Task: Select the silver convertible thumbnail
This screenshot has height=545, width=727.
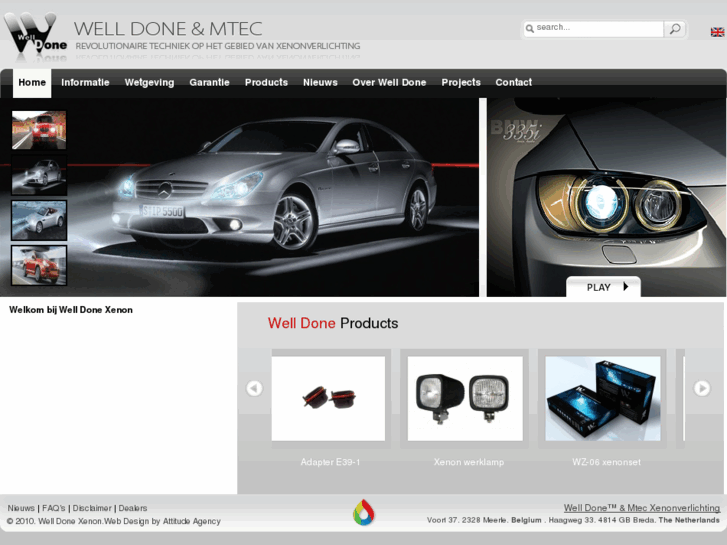Action: pos(39,220)
